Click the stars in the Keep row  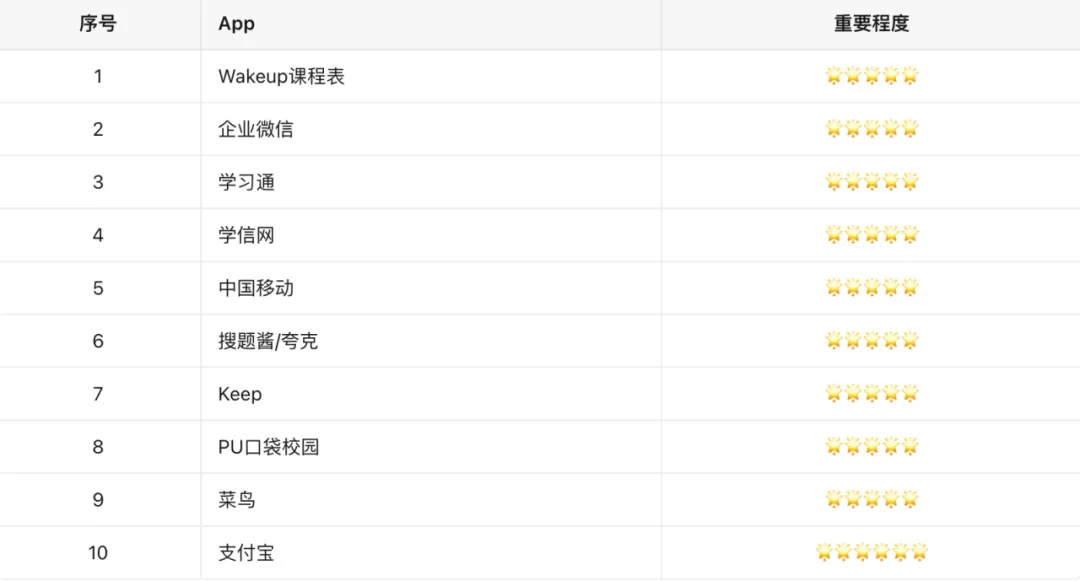[x=871, y=394]
